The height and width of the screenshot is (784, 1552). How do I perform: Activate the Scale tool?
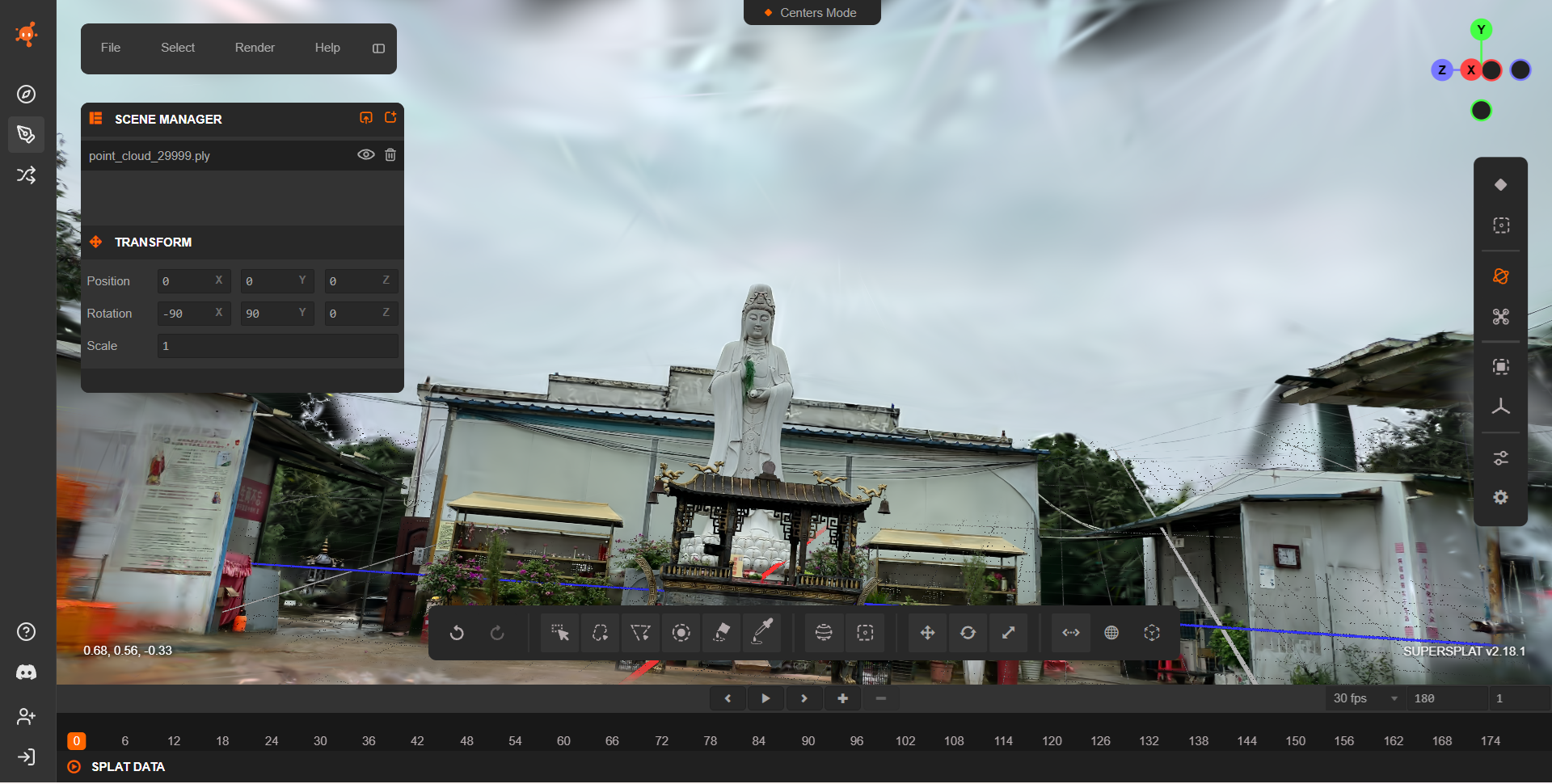(x=1008, y=633)
